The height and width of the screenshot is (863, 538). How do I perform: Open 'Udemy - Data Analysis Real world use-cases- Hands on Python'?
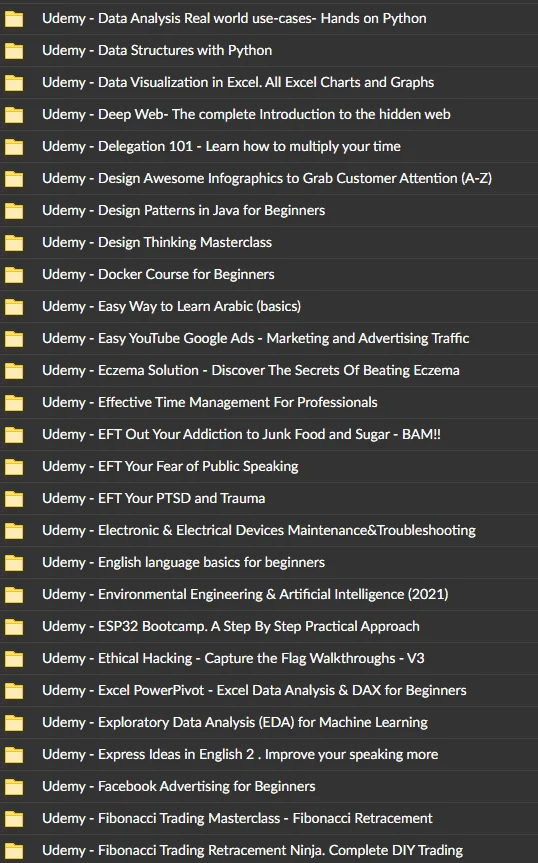[x=234, y=18]
